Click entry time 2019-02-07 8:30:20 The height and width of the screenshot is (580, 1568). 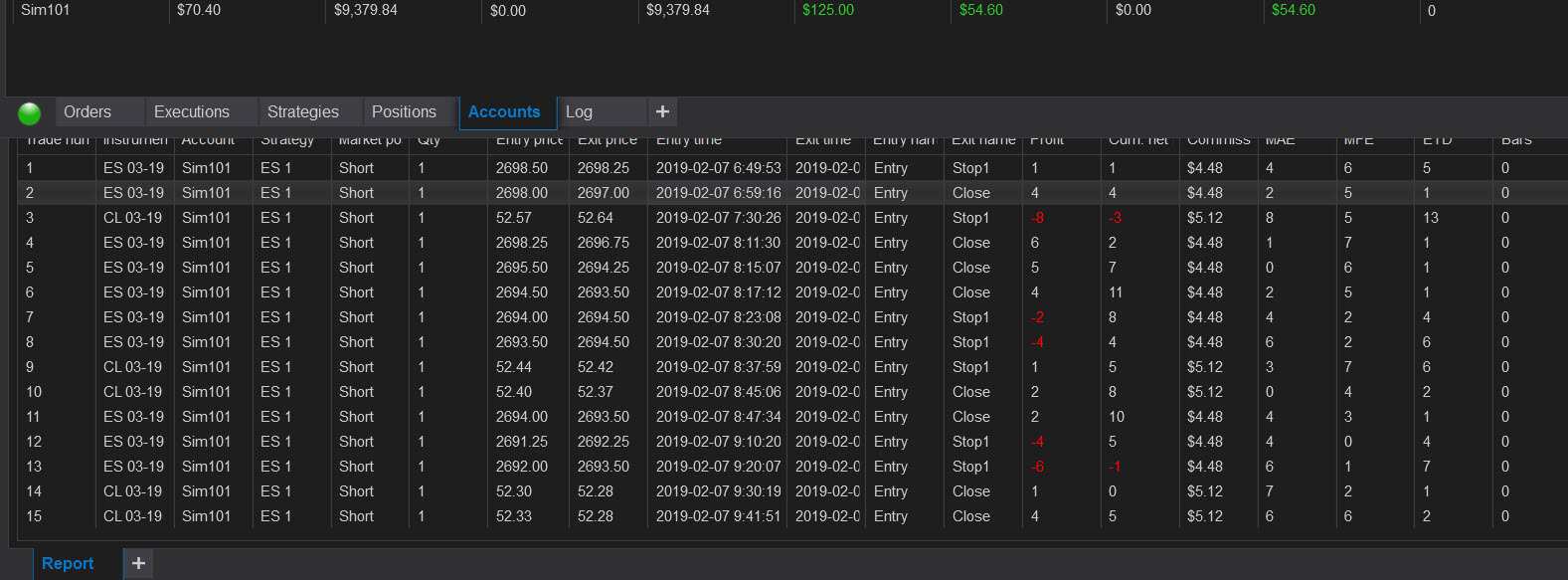719,342
